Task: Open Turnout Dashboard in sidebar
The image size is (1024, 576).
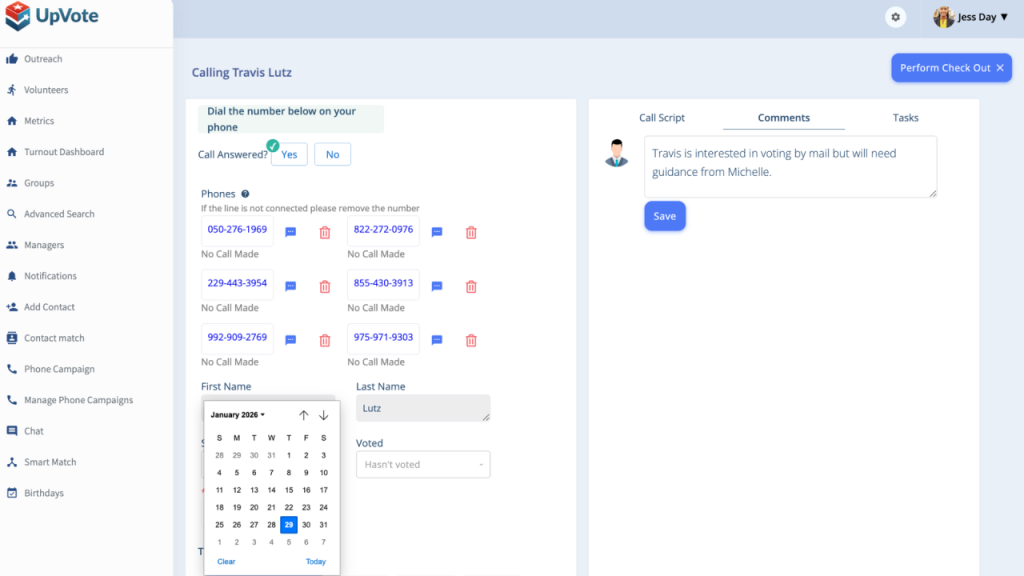Action: click(x=64, y=152)
